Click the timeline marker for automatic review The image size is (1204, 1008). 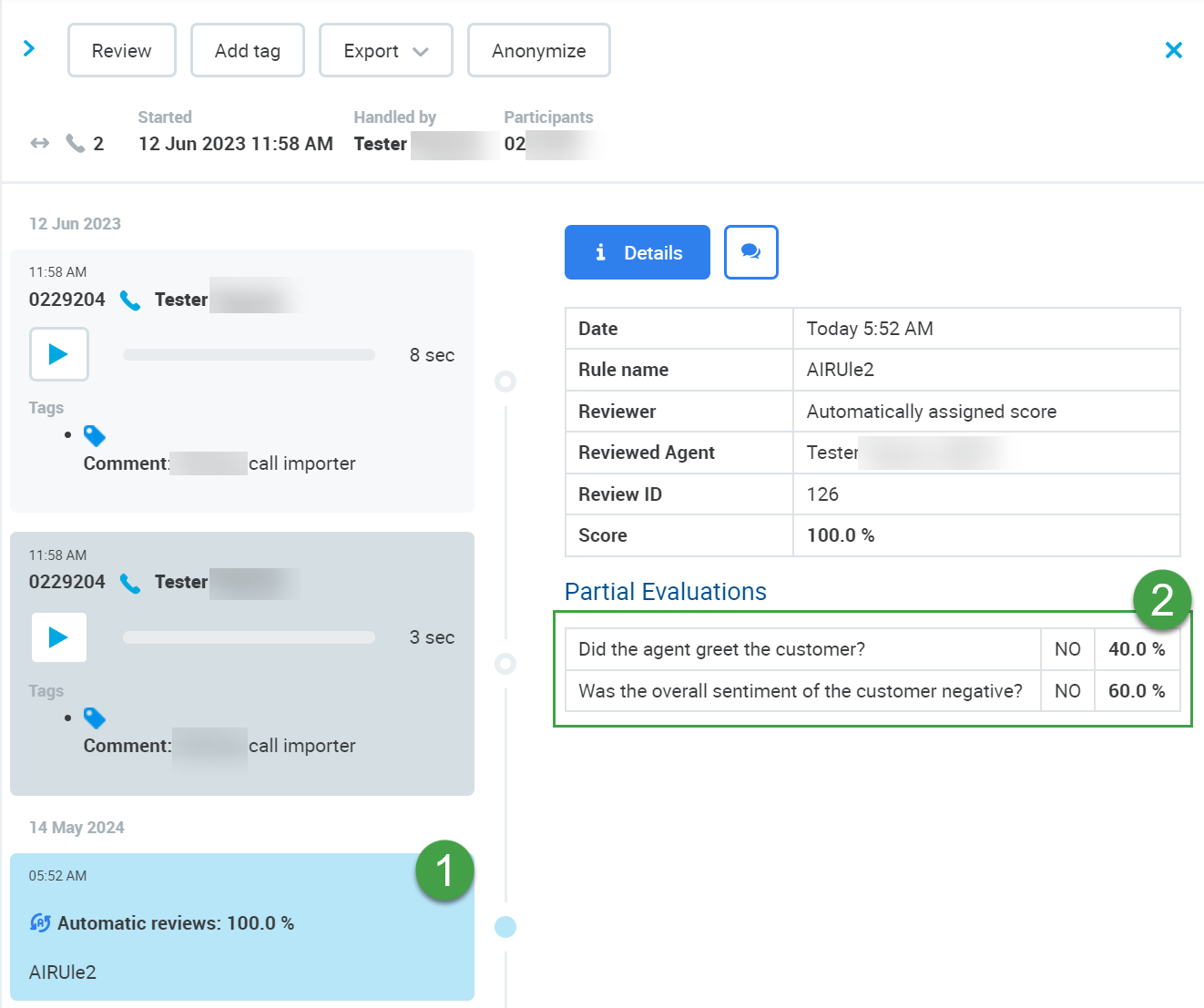click(505, 927)
